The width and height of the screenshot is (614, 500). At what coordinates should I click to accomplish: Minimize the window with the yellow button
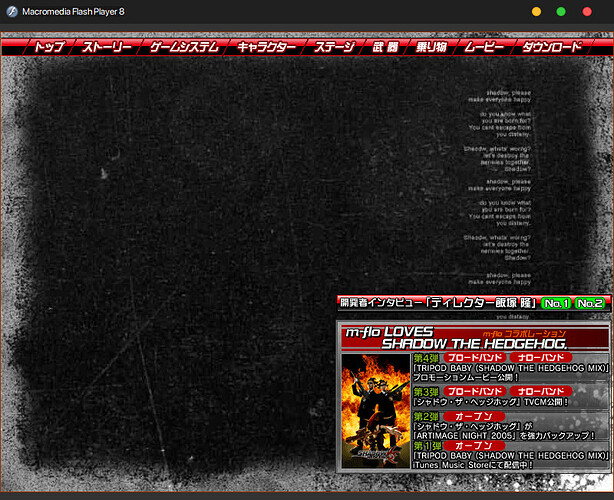(536, 12)
